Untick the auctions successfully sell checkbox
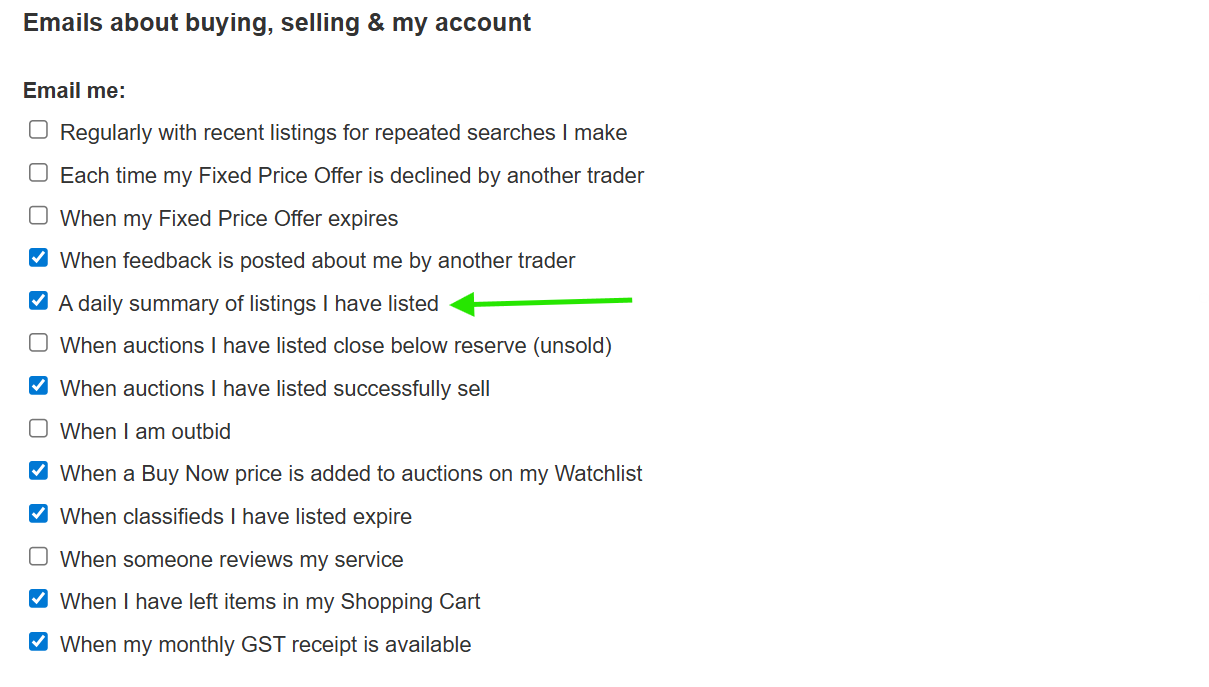Image resolution: width=1209 pixels, height=687 pixels. point(38,386)
